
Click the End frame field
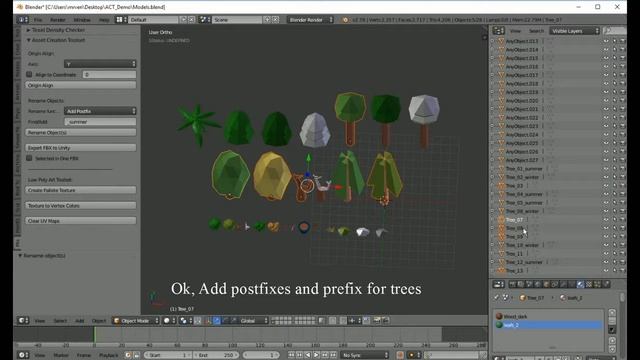[216, 355]
